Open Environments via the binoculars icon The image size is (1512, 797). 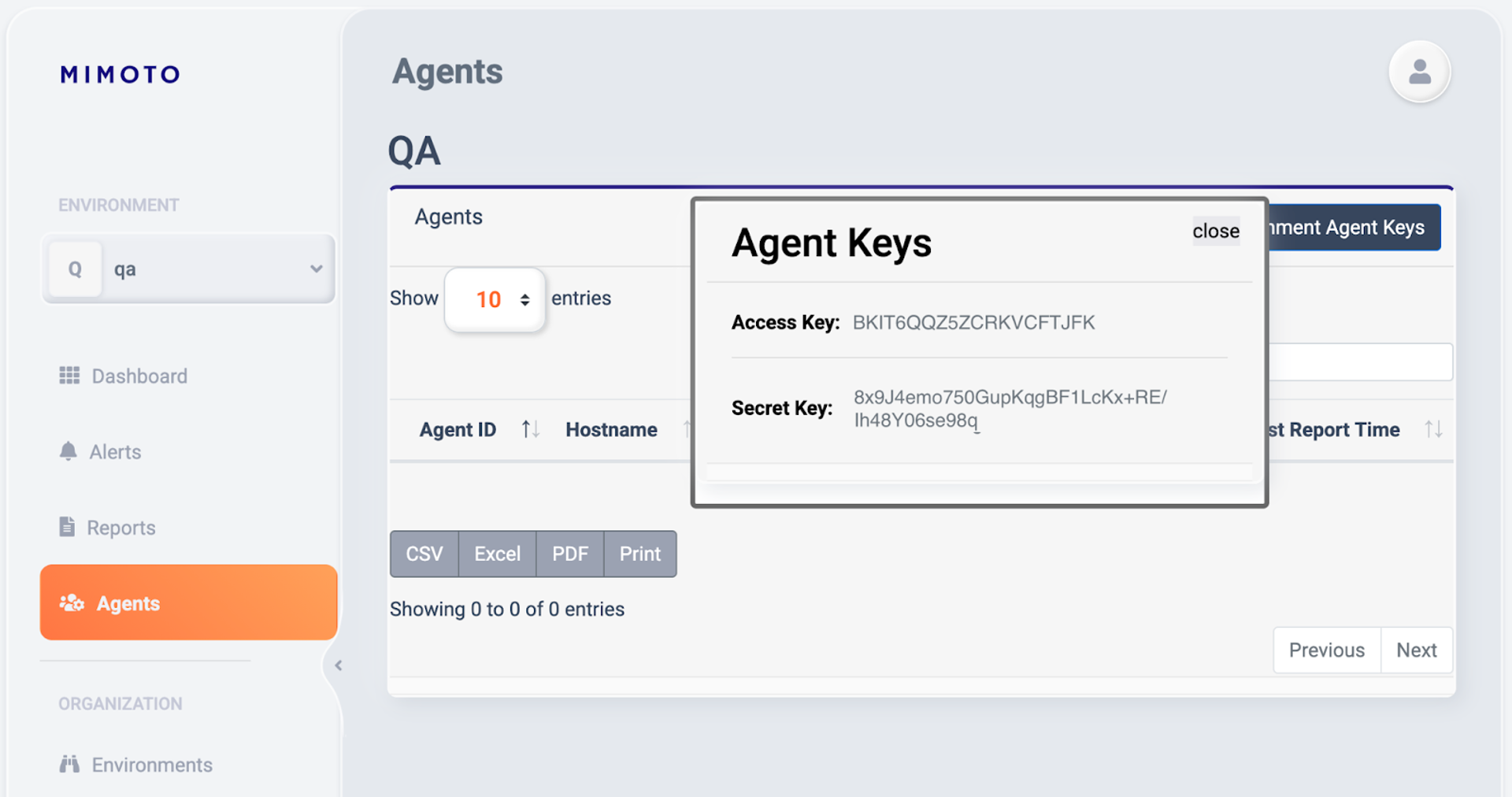(x=69, y=764)
